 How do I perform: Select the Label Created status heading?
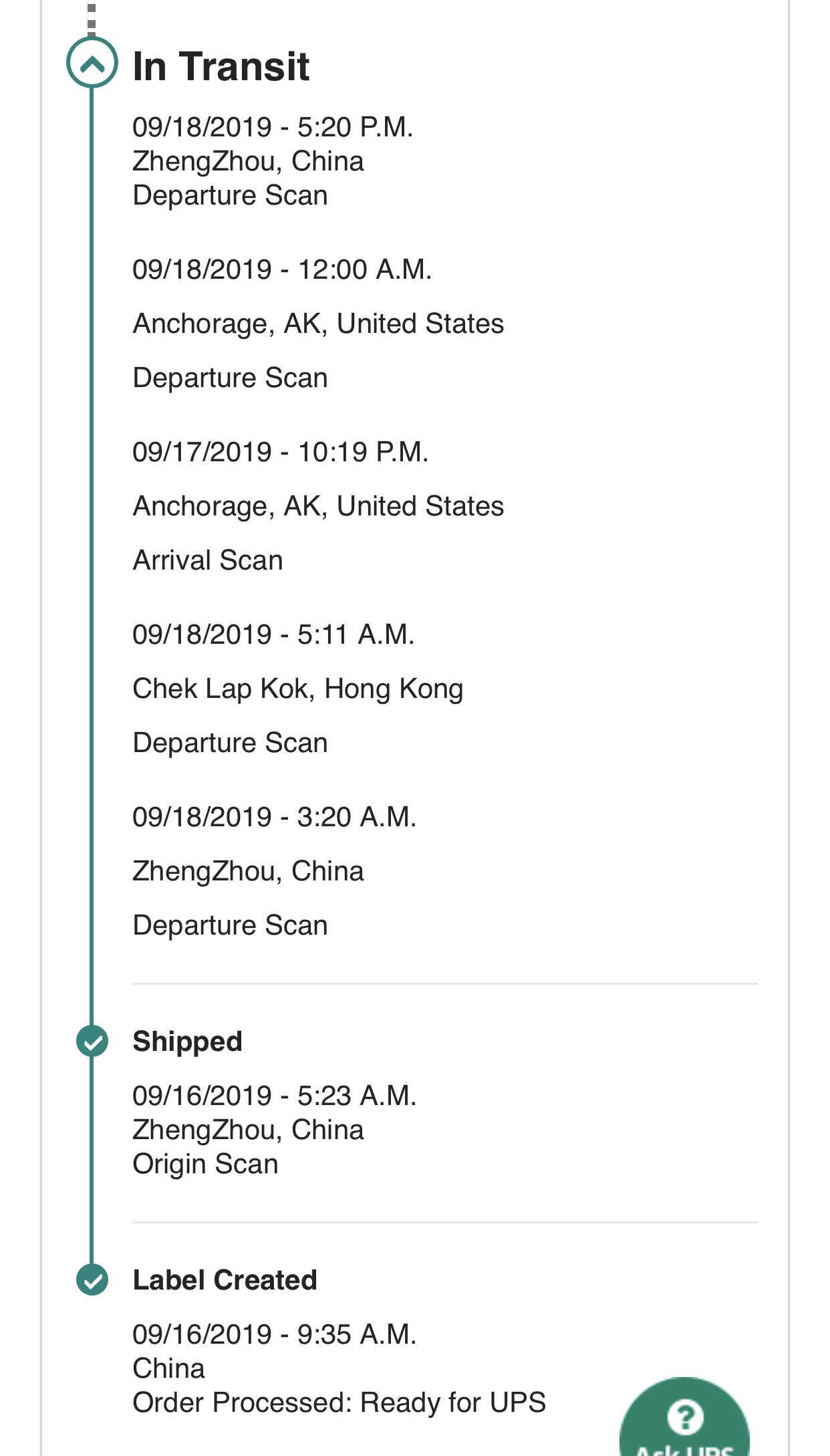click(225, 1280)
